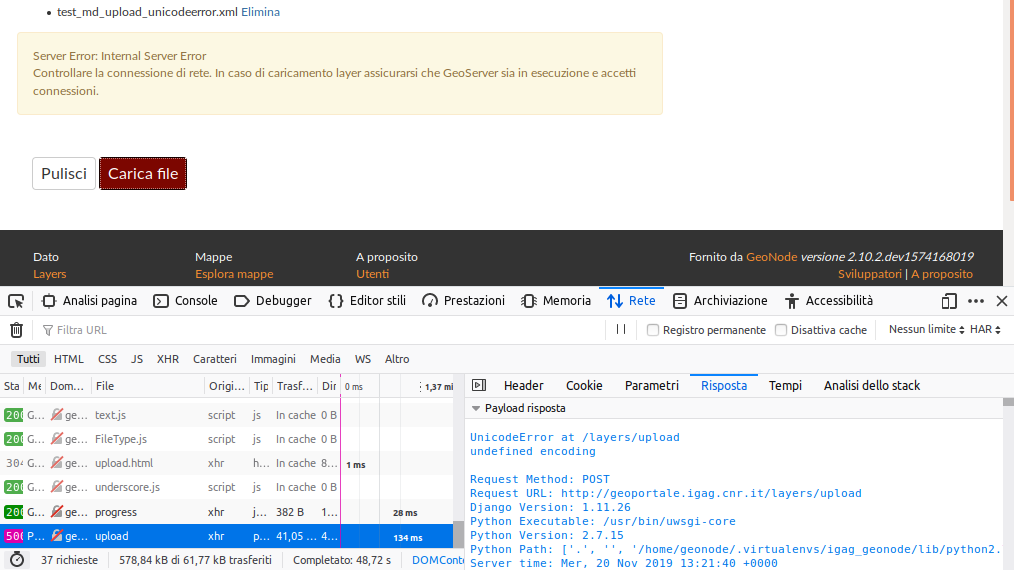Start performance analysis stopwatch icon

point(17,560)
